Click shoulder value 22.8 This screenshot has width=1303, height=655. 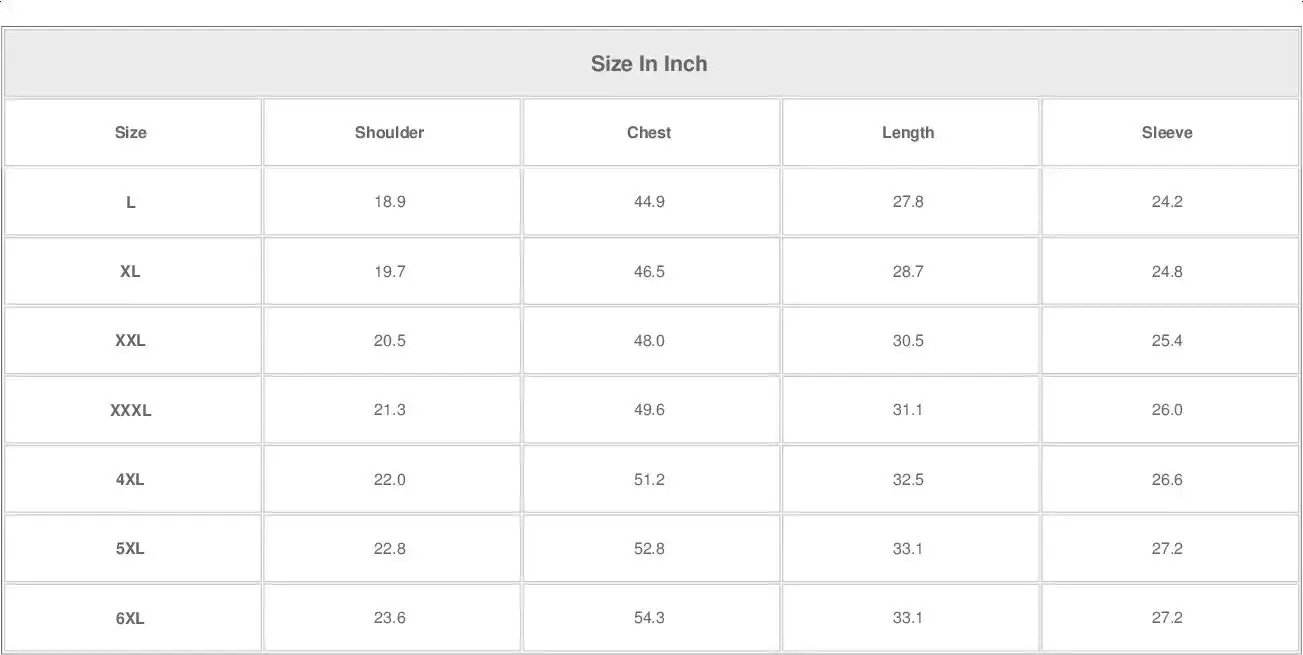click(x=389, y=548)
